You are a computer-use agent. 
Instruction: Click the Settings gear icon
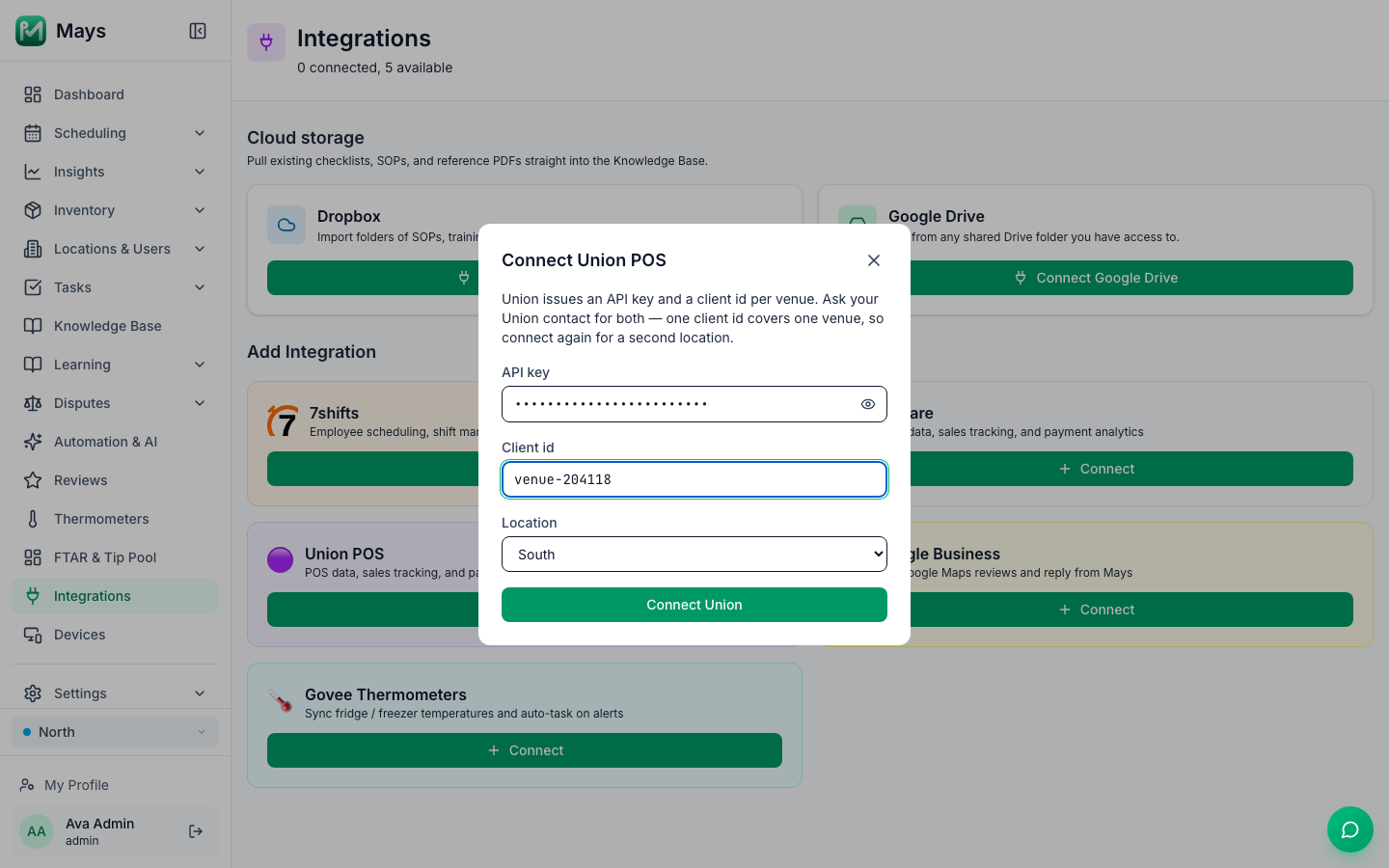click(33, 693)
